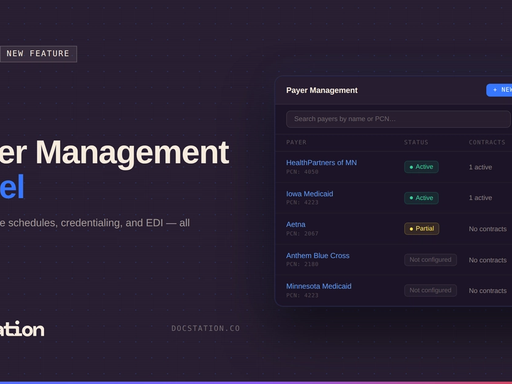Viewport: 512px width, 384px height.
Task: Focus the Search payers by name or PCN field
Action: (398, 119)
